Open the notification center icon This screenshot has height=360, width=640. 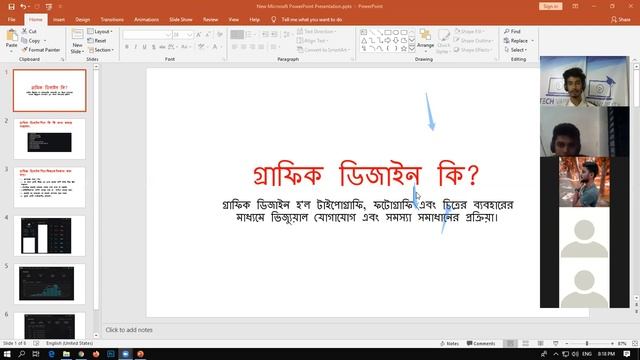tap(627, 354)
